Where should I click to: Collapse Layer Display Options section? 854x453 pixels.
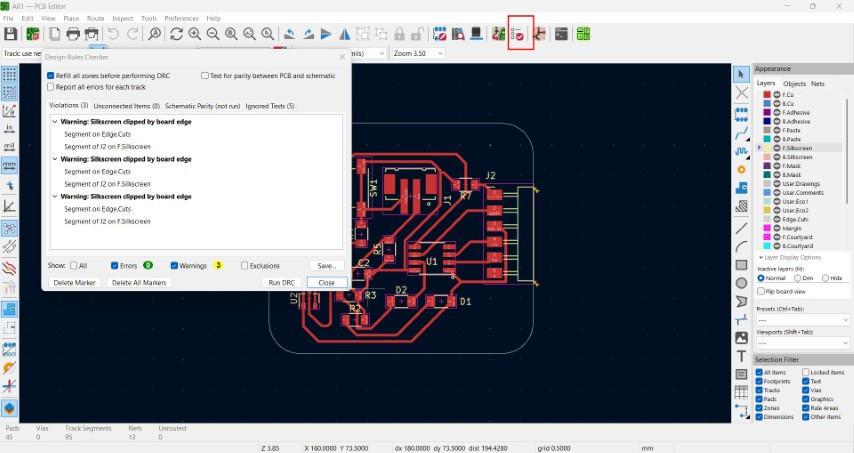coord(761,258)
